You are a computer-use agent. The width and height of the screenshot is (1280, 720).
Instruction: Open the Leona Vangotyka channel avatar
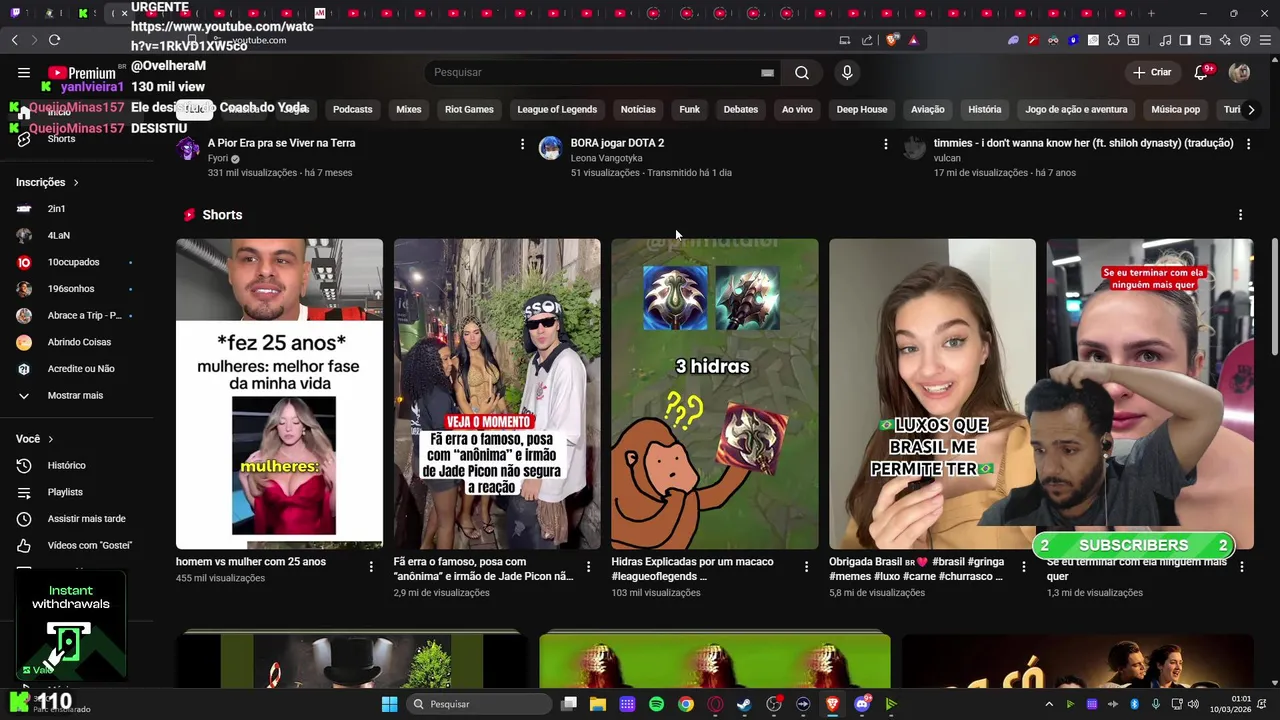[x=550, y=149]
